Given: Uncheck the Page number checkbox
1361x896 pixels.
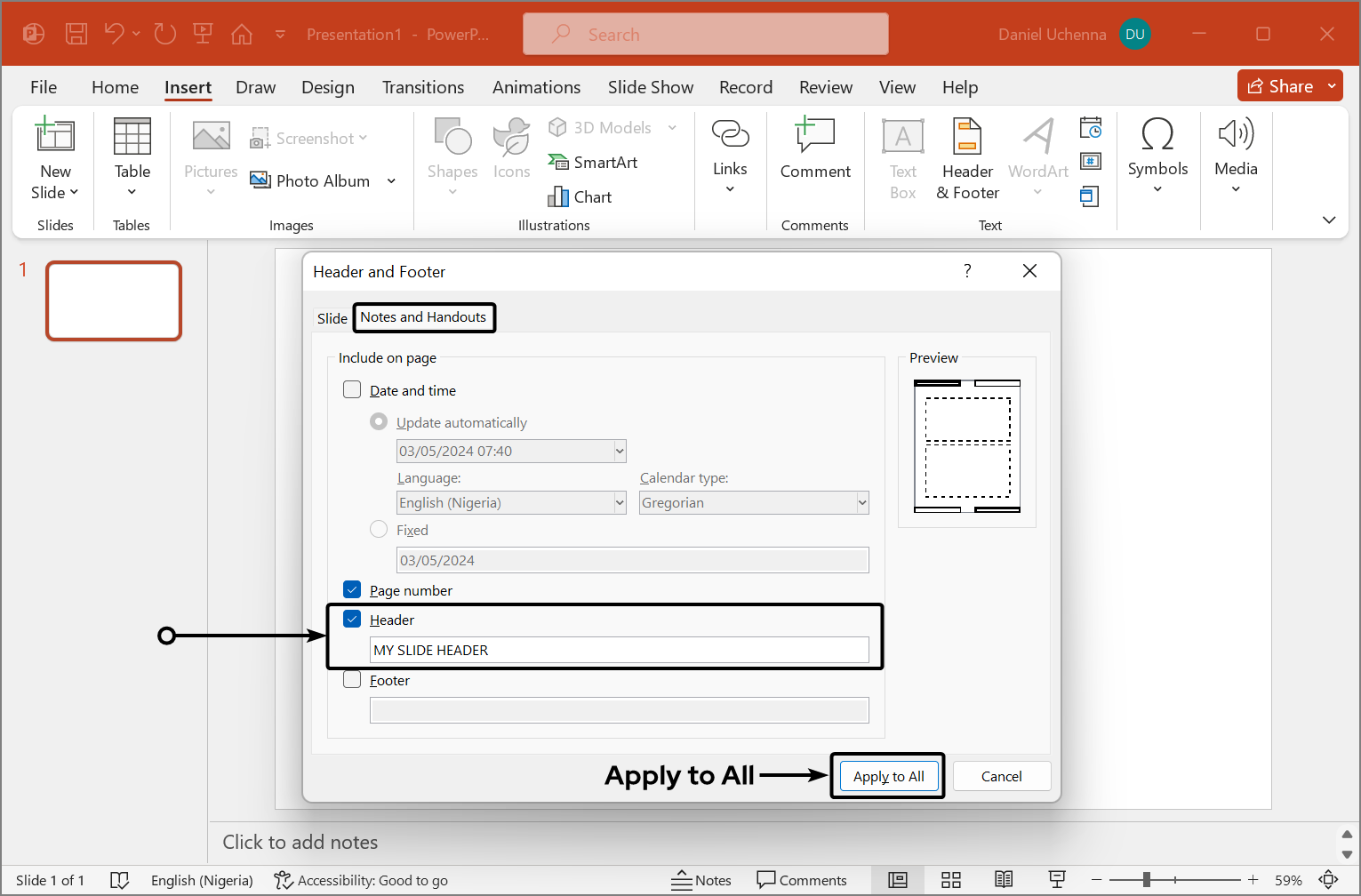Looking at the screenshot, I should click(x=352, y=590).
